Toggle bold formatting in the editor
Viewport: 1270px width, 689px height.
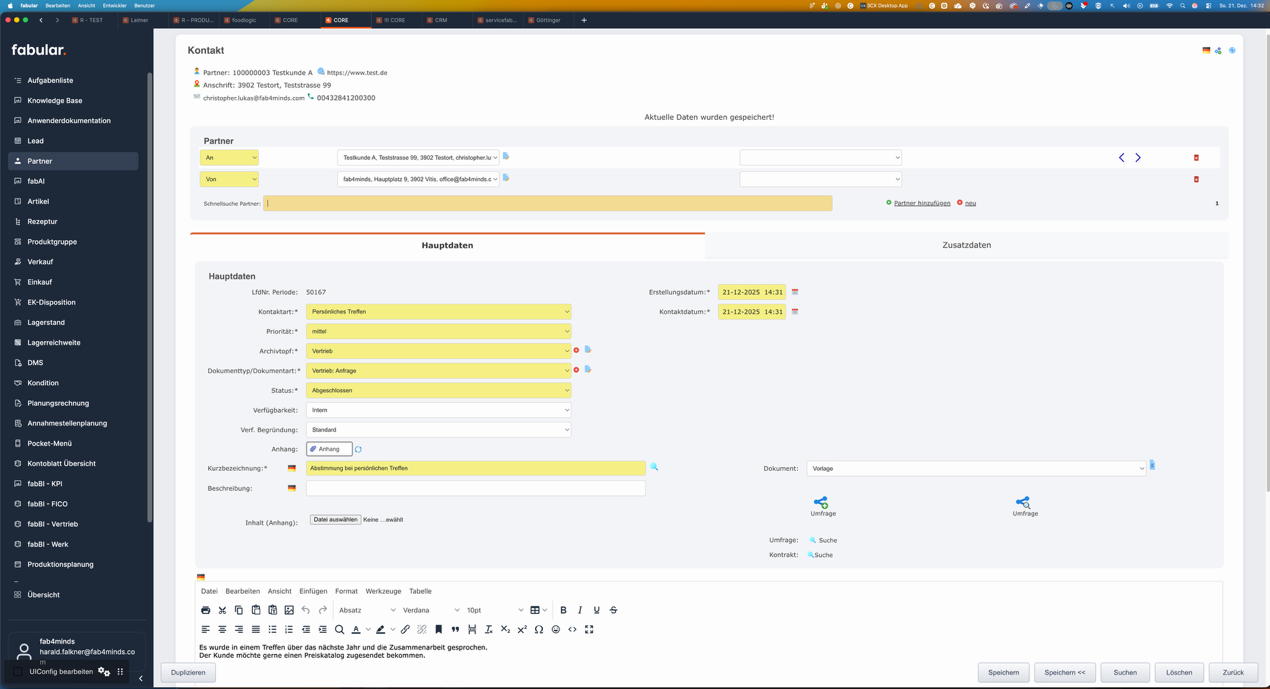click(563, 610)
